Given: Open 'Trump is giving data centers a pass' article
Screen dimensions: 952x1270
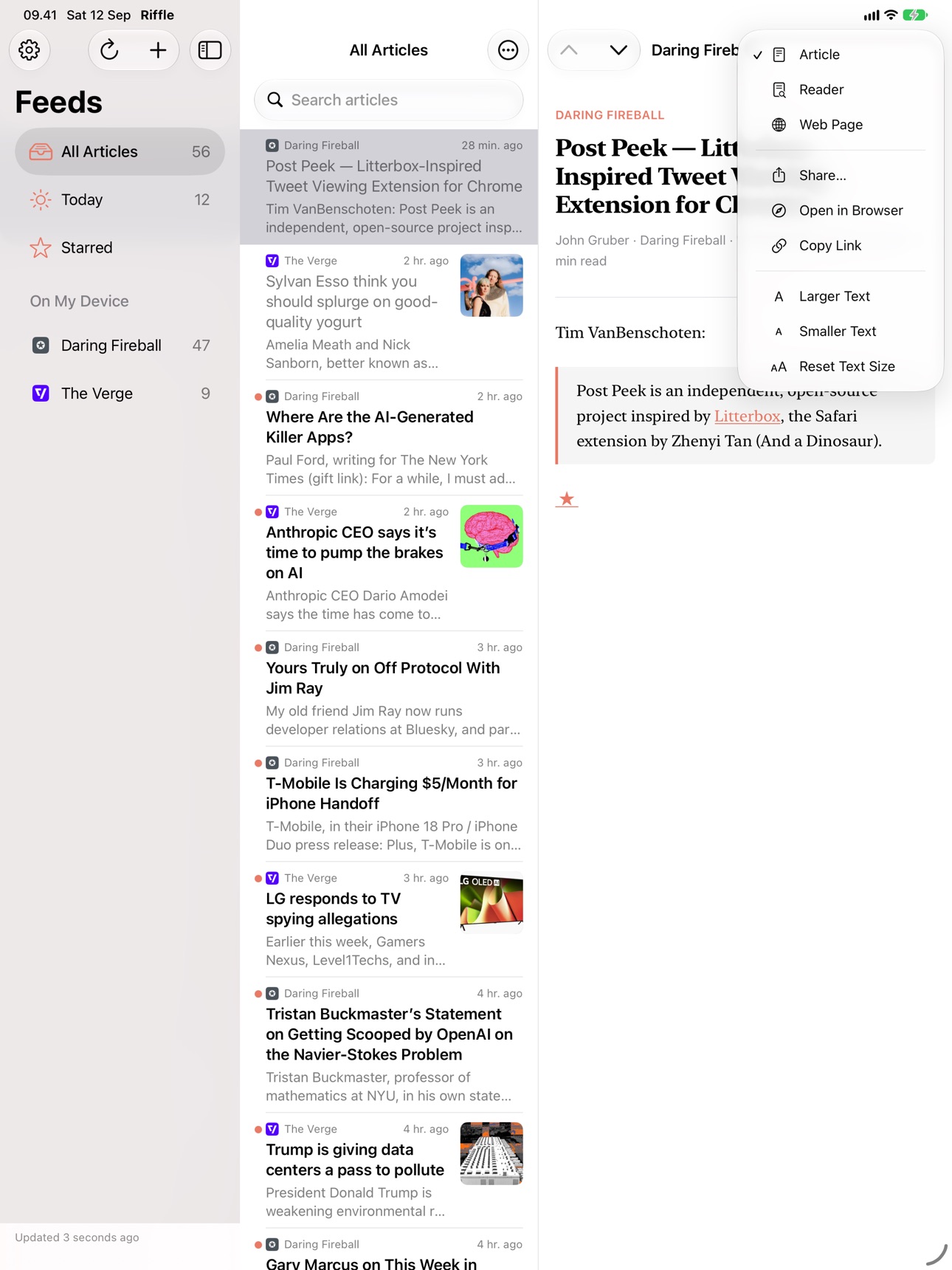Looking at the screenshot, I should click(x=389, y=1171).
